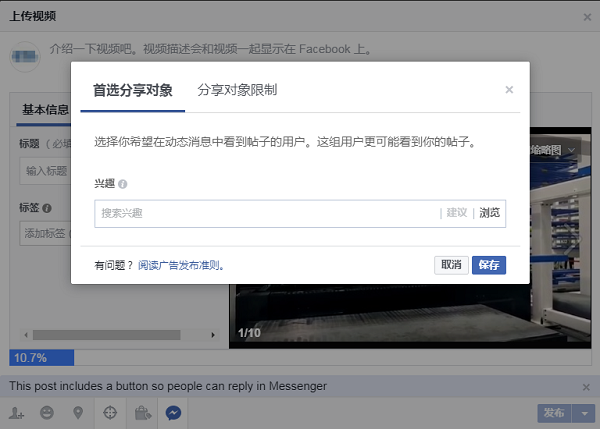Close the sharing audience dialog
The width and height of the screenshot is (600, 429).
(509, 90)
